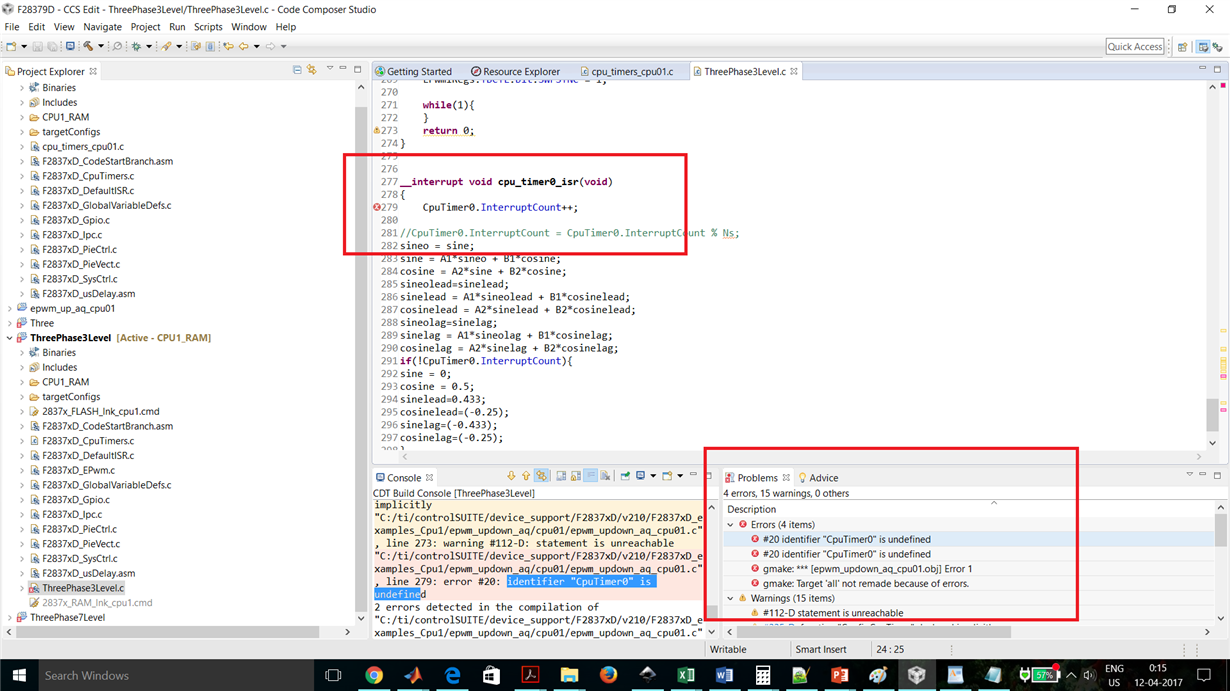This screenshot has height=691, width=1230.
Task: Click the Display Selected Console icon
Action: (x=640, y=476)
